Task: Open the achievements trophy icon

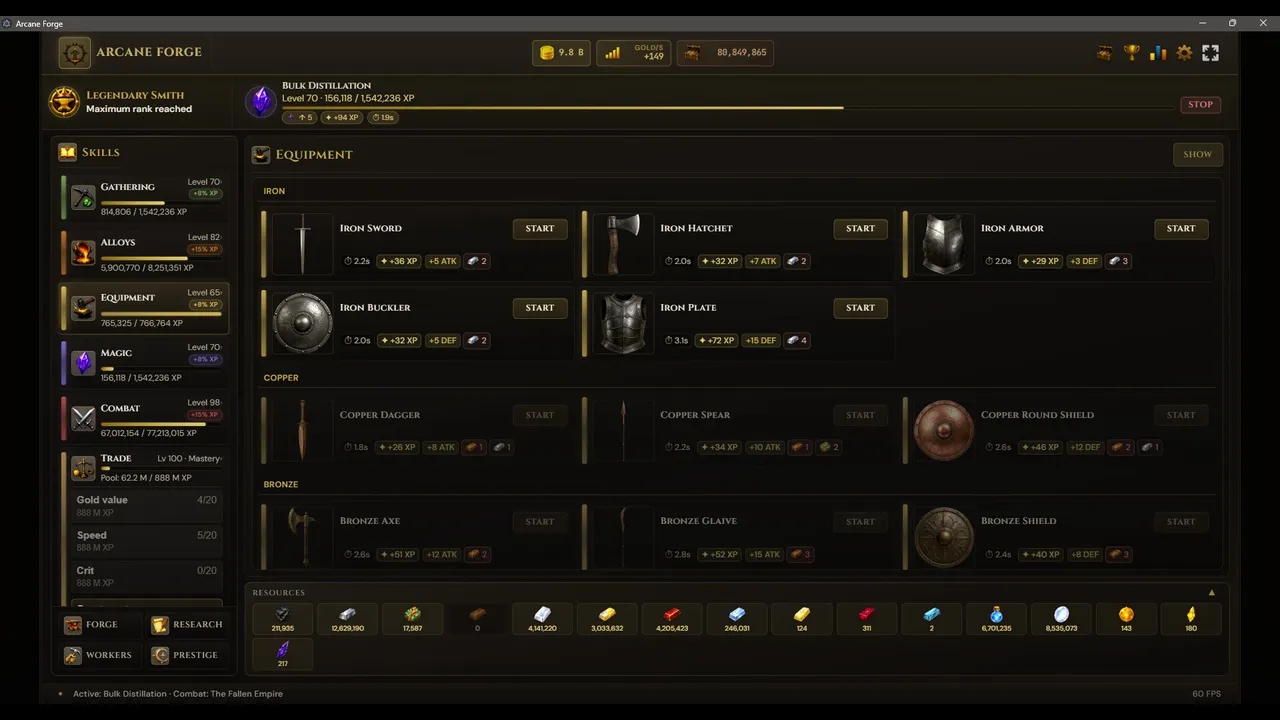Action: pyautogui.click(x=1131, y=53)
